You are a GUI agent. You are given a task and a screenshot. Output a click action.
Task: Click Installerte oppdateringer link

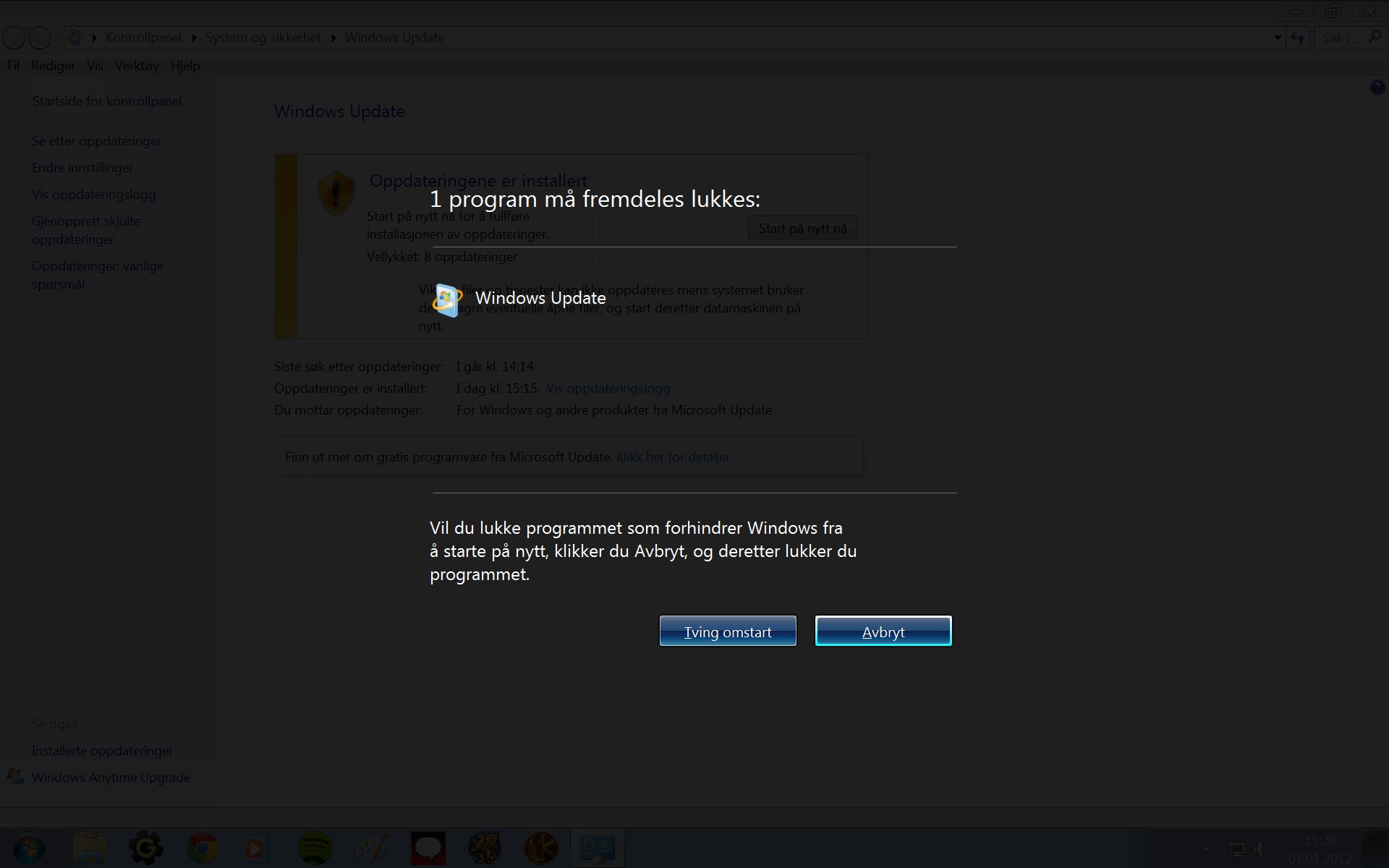click(x=102, y=751)
